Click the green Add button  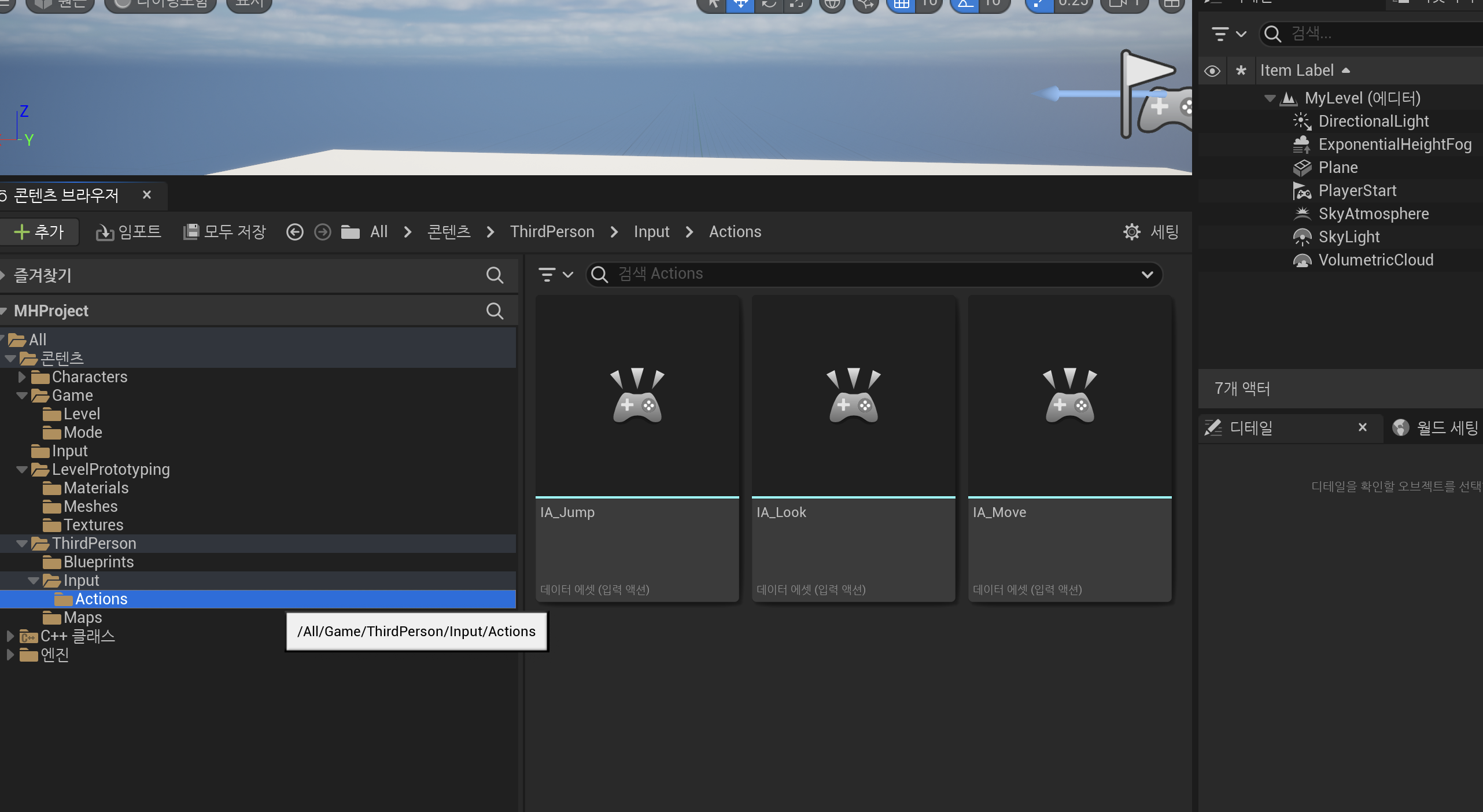pyautogui.click(x=39, y=232)
